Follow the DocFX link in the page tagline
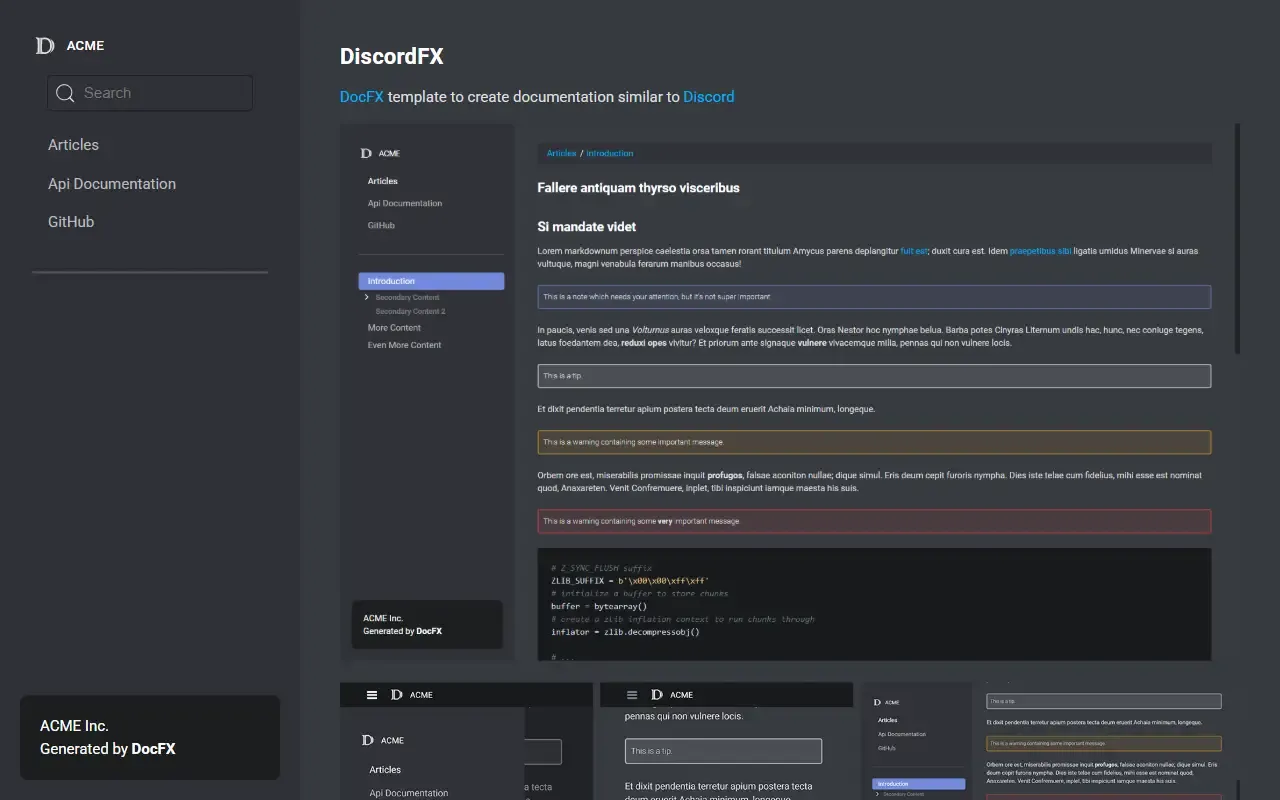Viewport: 1280px width, 800px height. point(362,97)
